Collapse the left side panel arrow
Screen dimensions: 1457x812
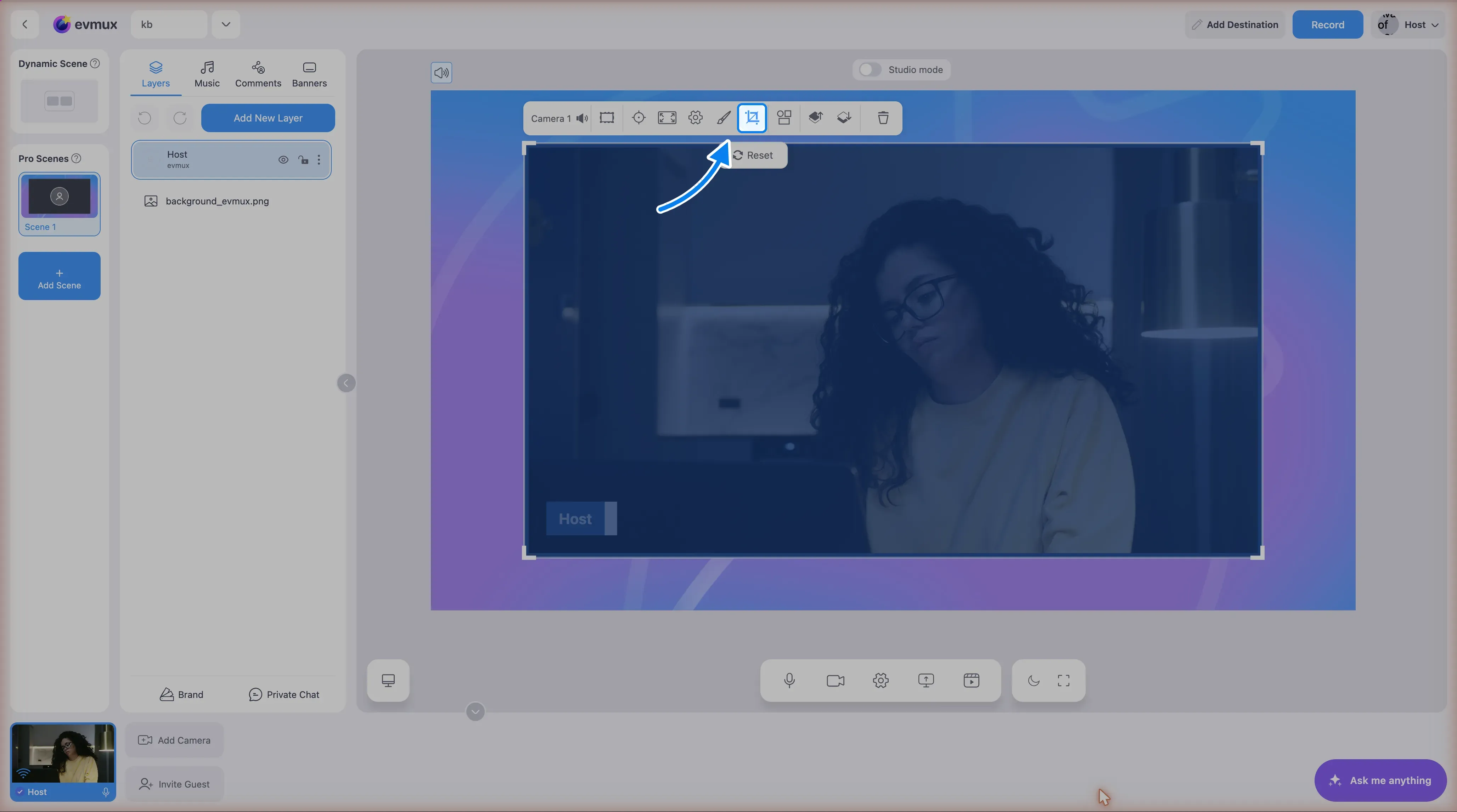pos(346,383)
